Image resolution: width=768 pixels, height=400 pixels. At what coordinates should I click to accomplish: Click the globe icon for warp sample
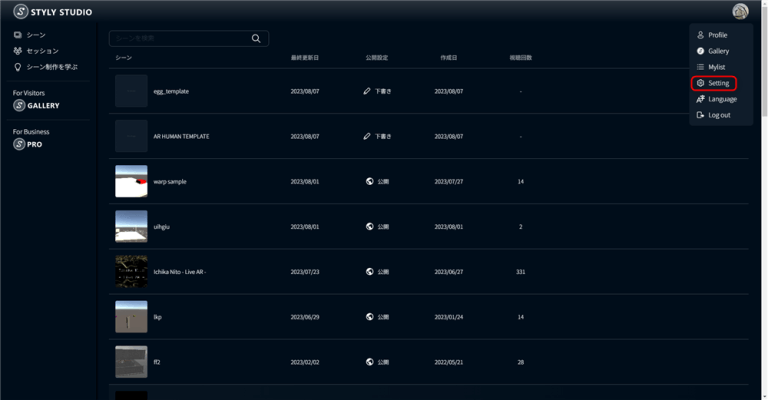(369, 181)
